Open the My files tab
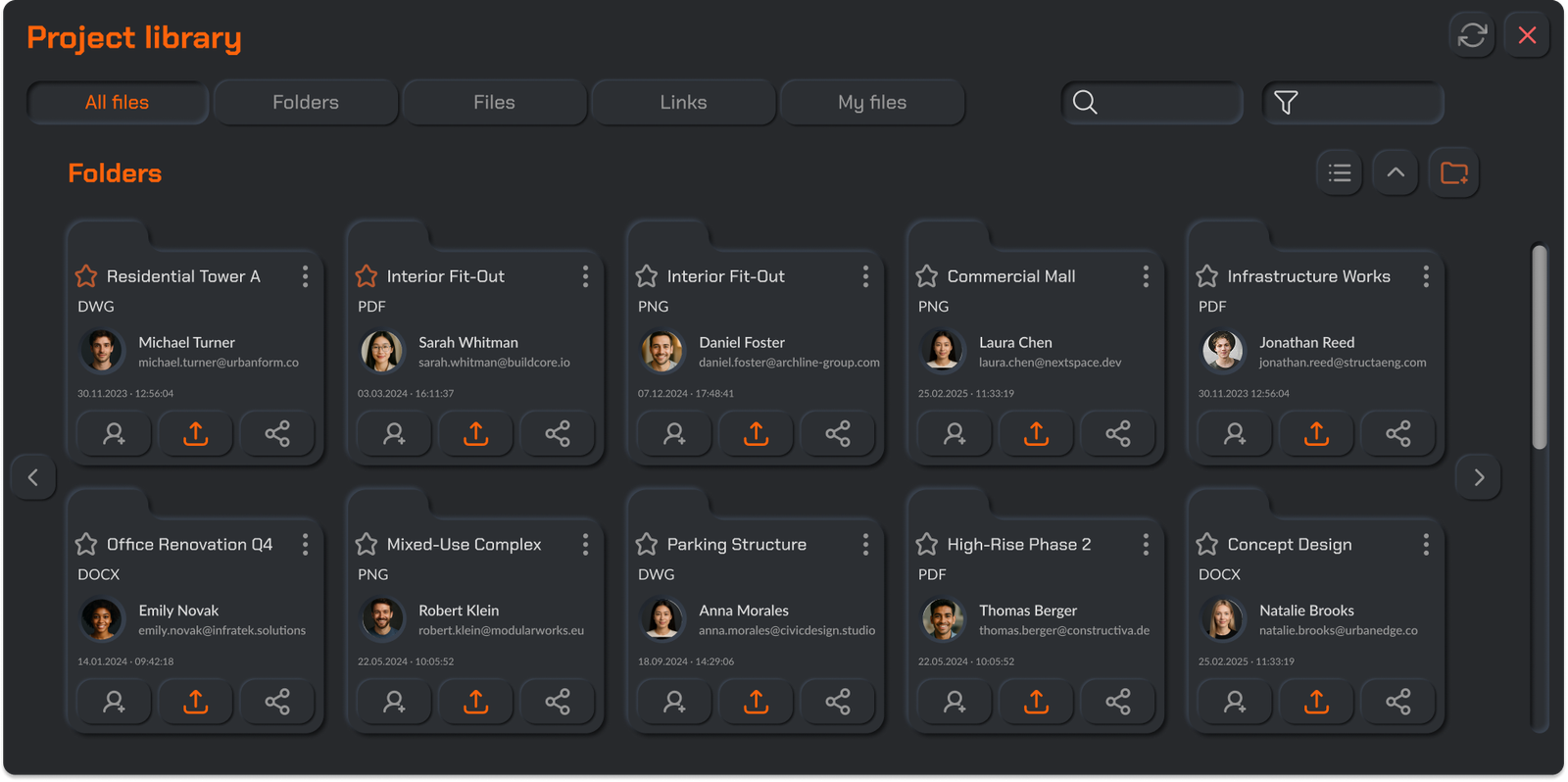 point(872,102)
